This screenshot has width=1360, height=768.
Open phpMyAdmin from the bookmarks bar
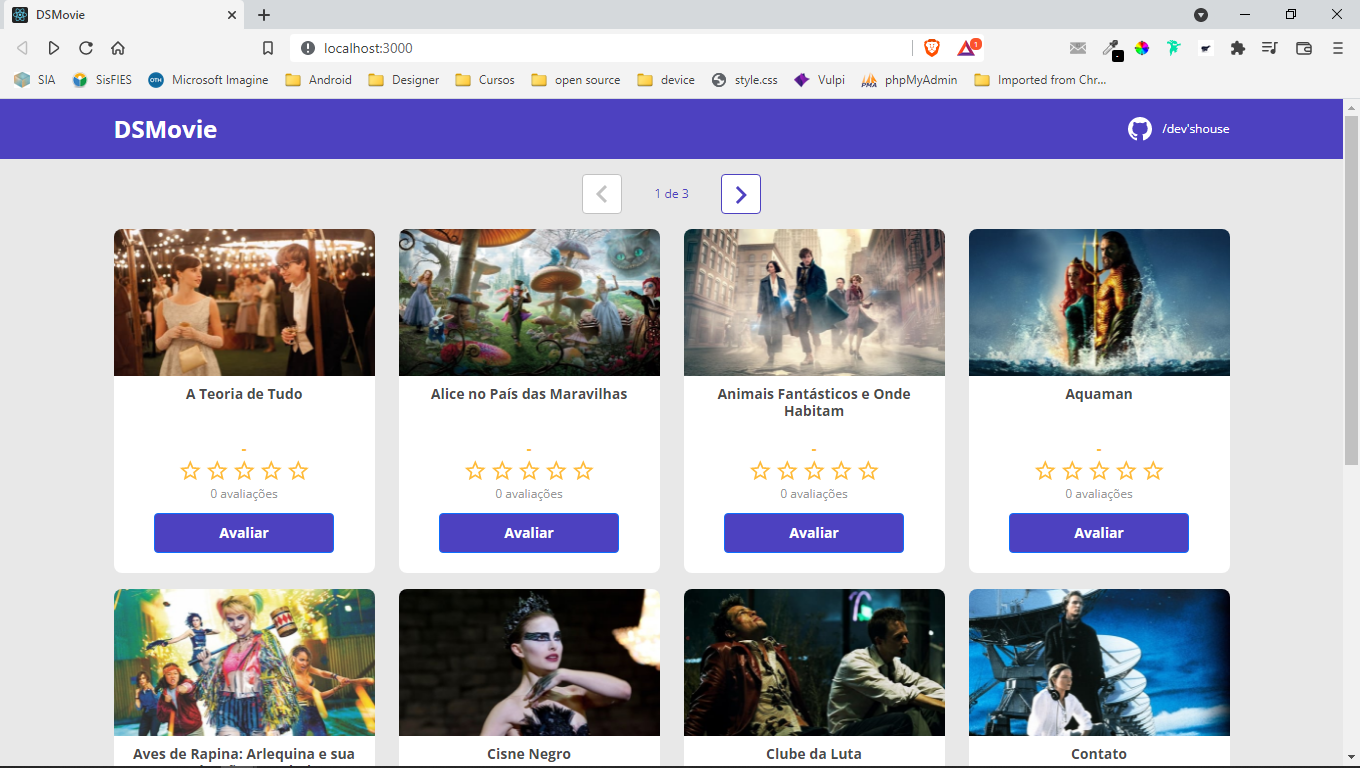pos(908,79)
